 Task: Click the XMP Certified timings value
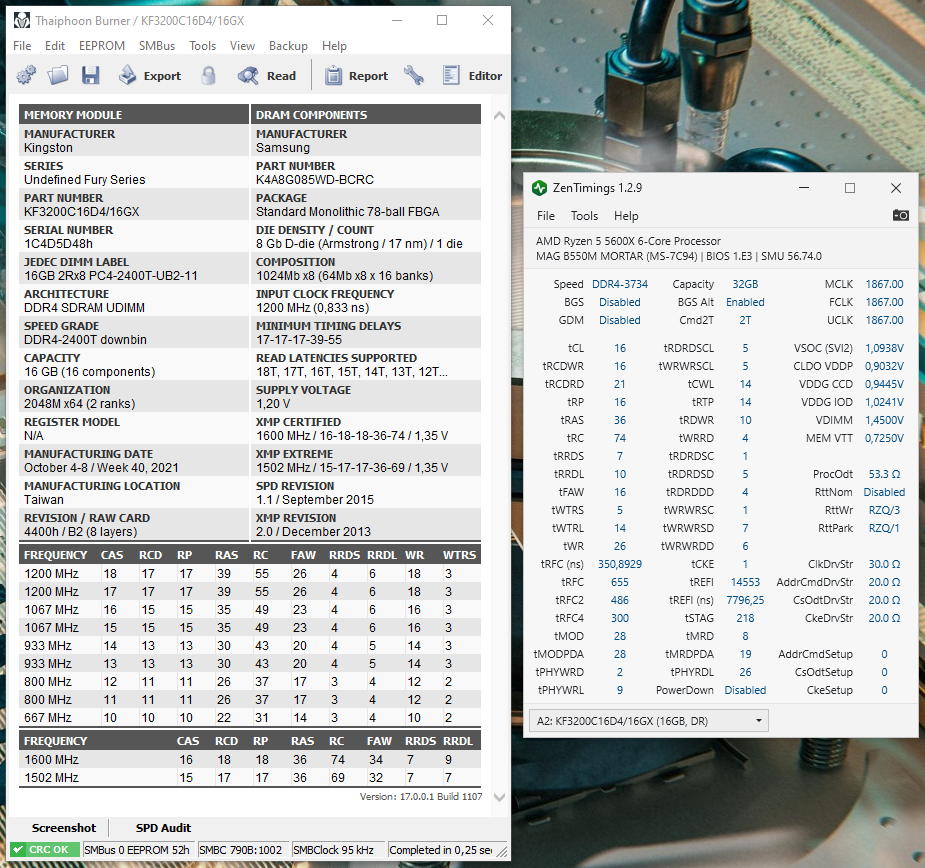(352, 436)
